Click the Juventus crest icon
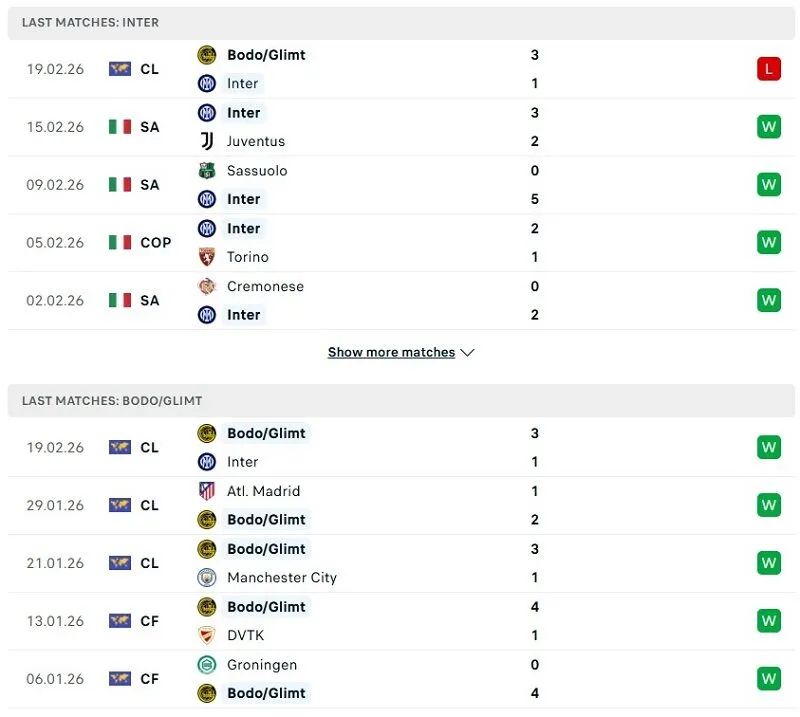The image size is (800, 717). click(x=206, y=141)
